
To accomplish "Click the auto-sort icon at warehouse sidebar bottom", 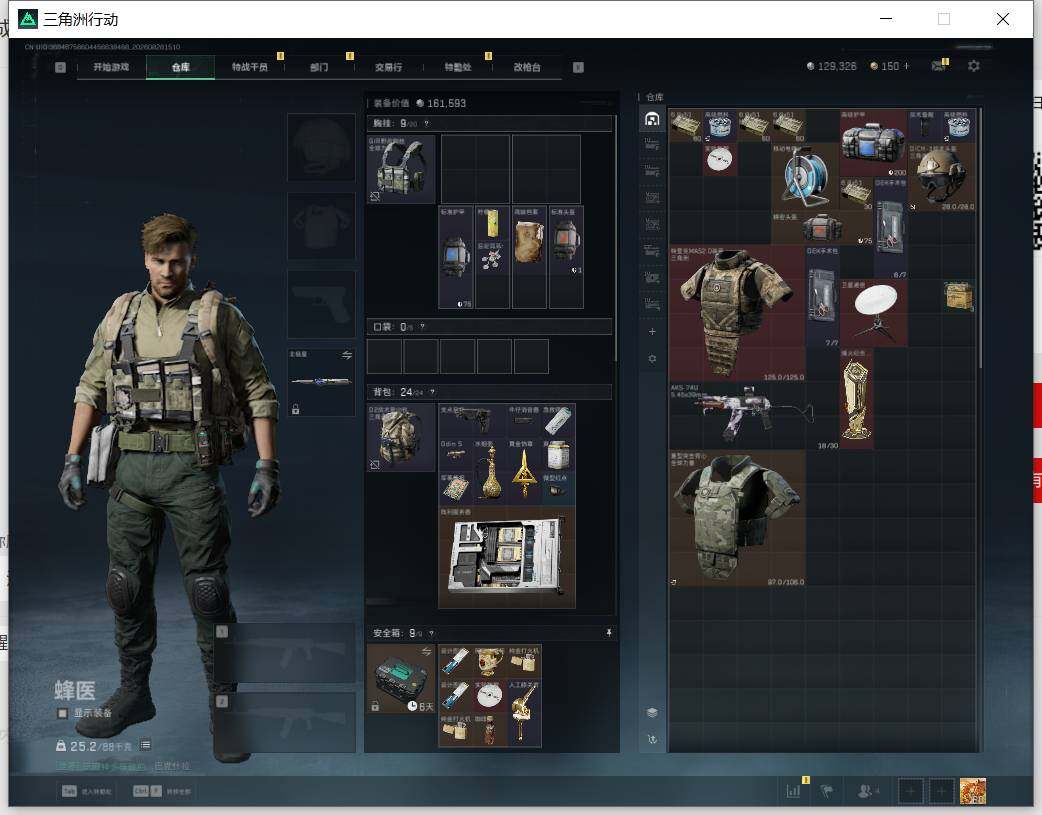I will tap(652, 739).
